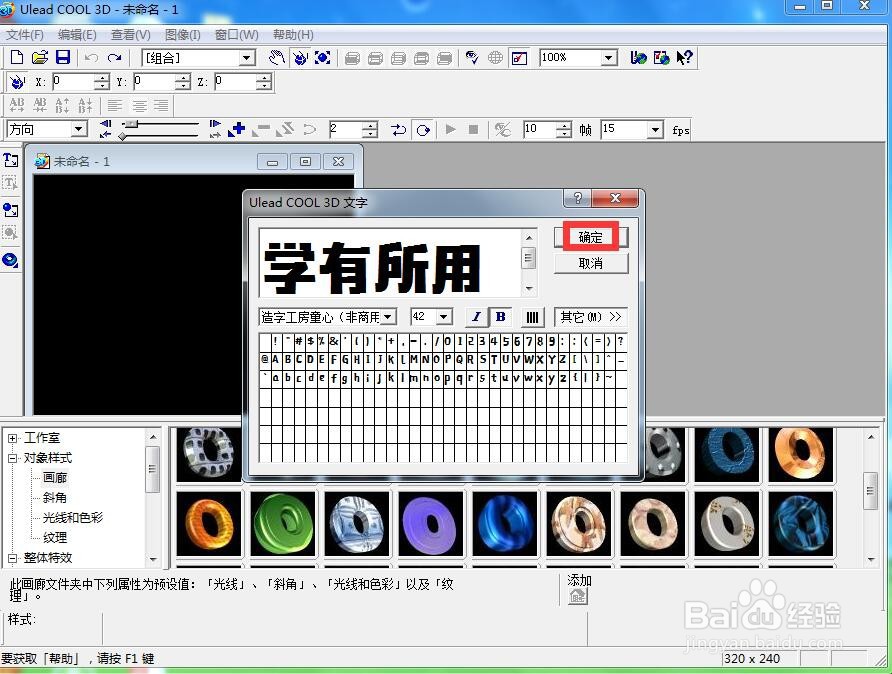Open the 帮助(H) menu
The image size is (892, 674).
[x=293, y=35]
